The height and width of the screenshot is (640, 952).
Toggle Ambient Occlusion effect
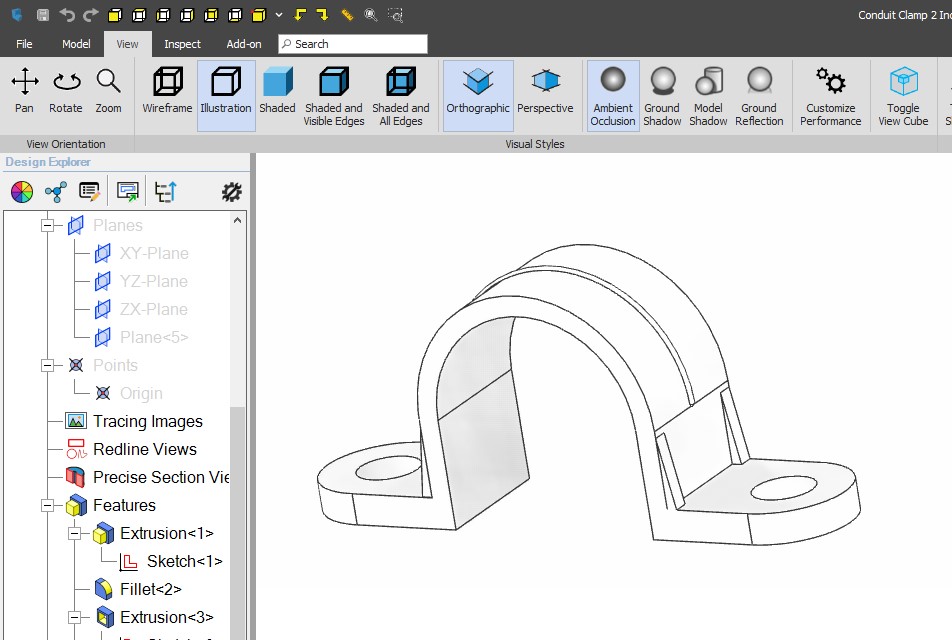(613, 96)
